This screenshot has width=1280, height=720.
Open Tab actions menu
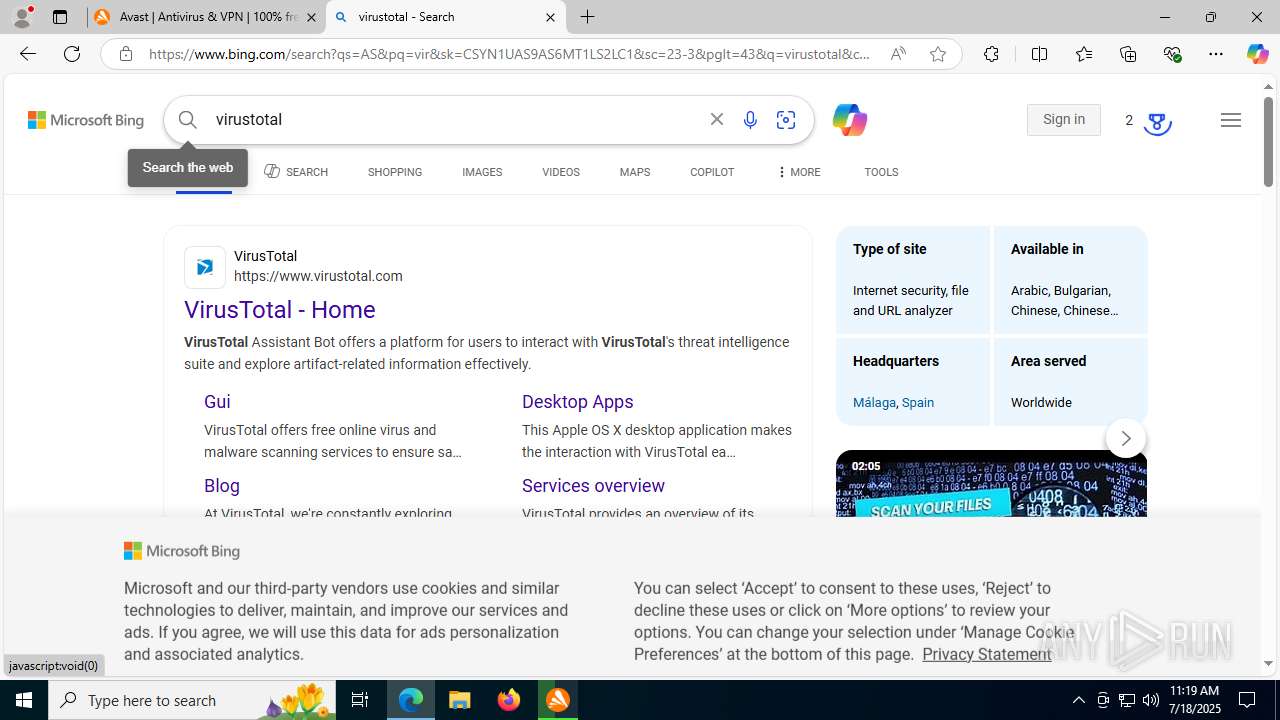[60, 17]
